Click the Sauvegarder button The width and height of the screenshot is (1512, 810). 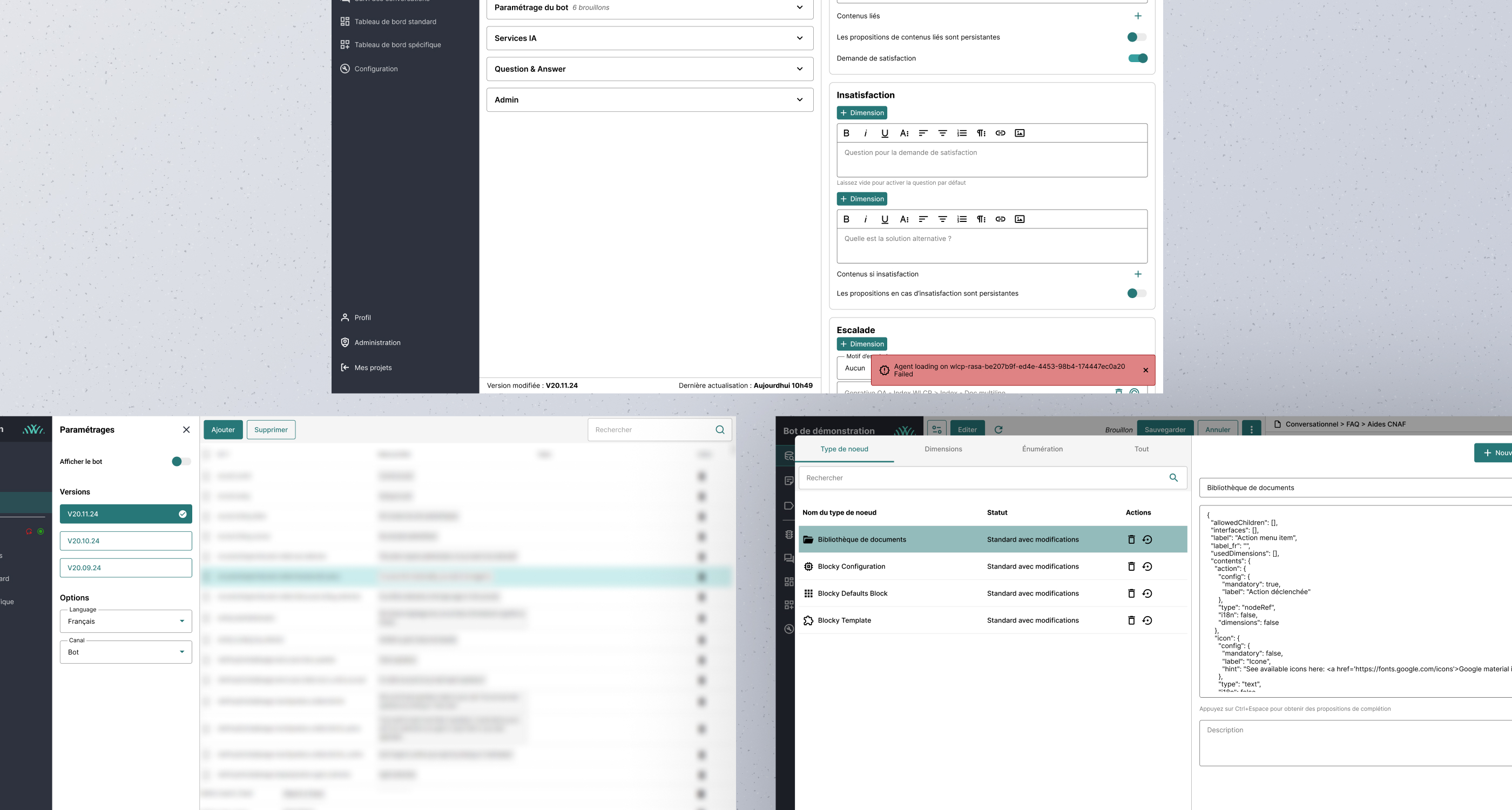click(1165, 429)
